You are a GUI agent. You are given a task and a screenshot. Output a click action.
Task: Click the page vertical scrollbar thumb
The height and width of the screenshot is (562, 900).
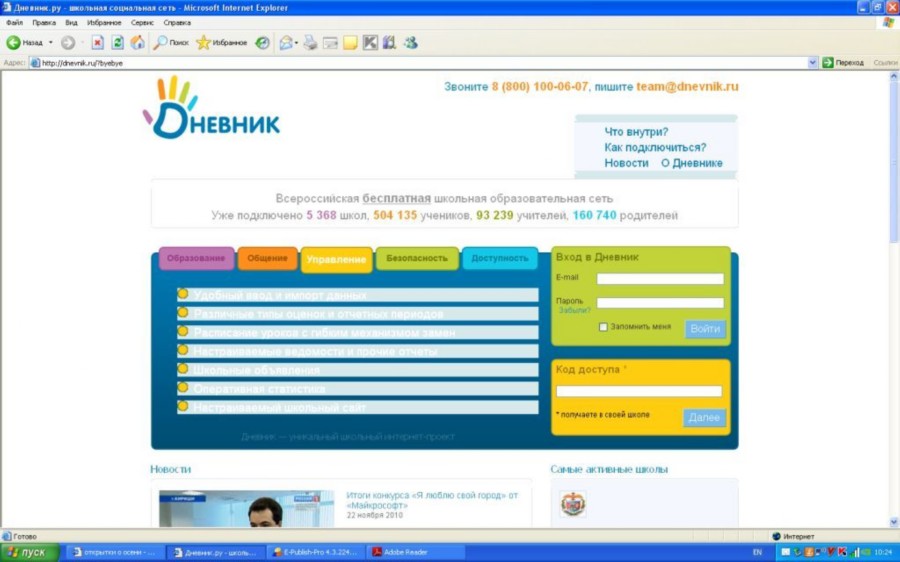894,161
